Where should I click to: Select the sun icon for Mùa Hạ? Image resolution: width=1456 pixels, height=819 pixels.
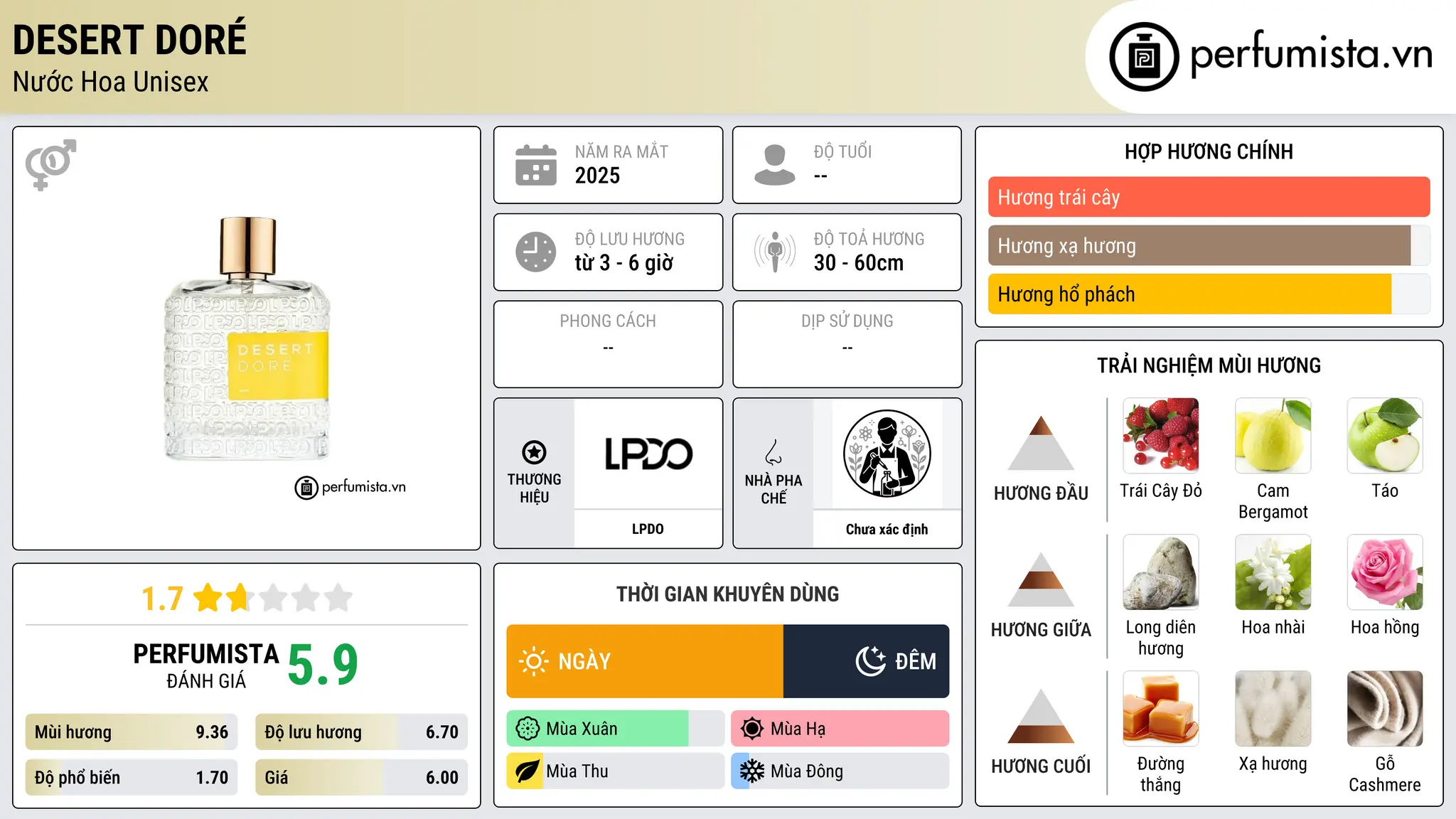[752, 729]
